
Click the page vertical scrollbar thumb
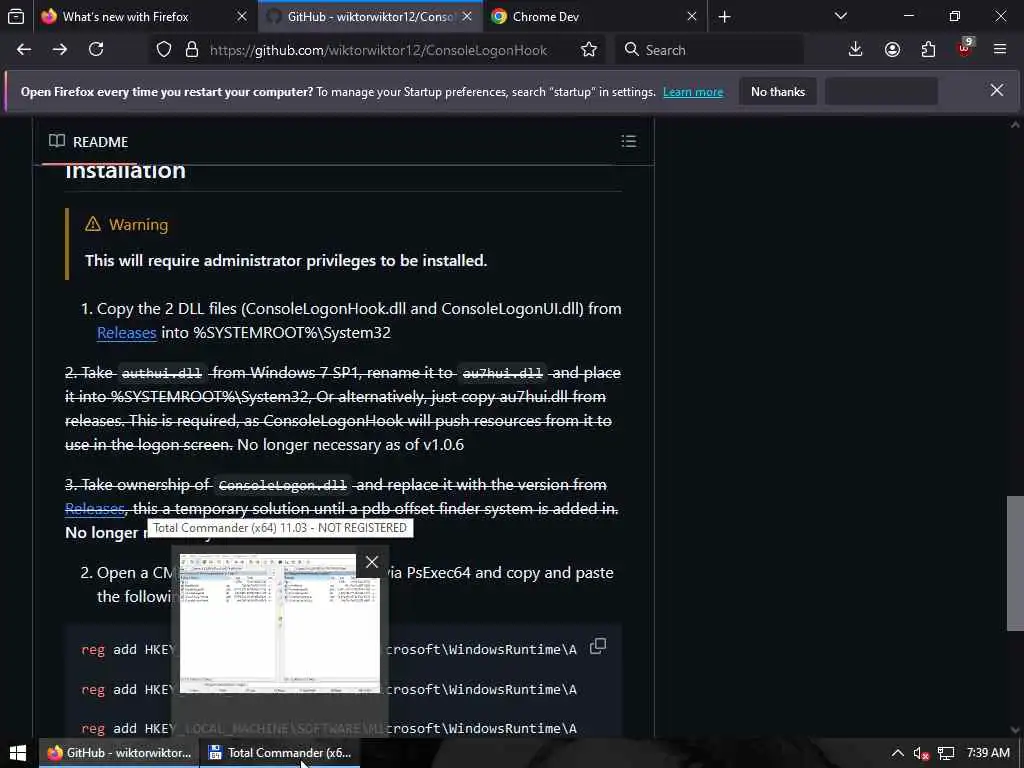tap(1015, 564)
